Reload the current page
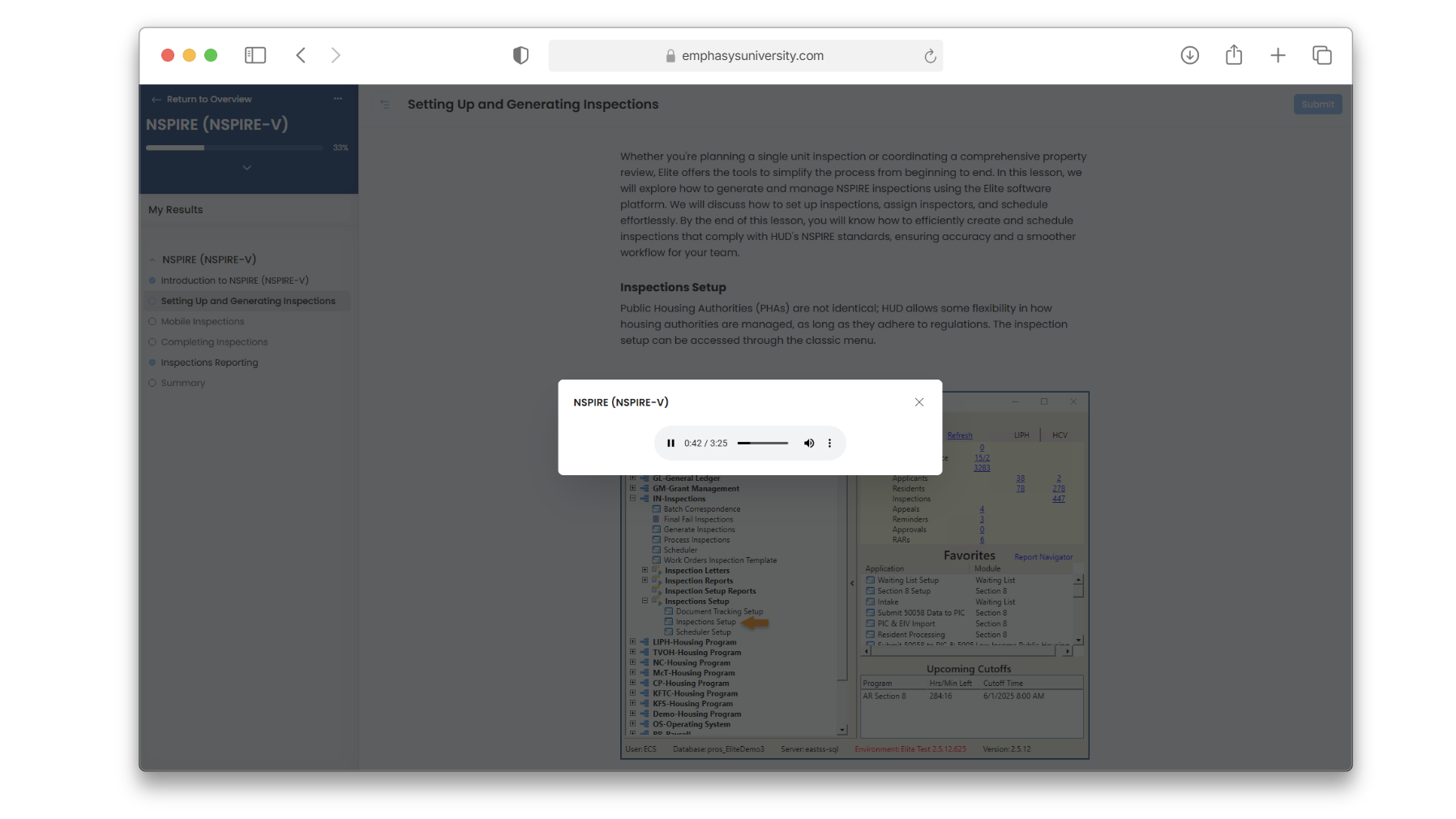Image resolution: width=1456 pixels, height=819 pixels. click(x=930, y=56)
